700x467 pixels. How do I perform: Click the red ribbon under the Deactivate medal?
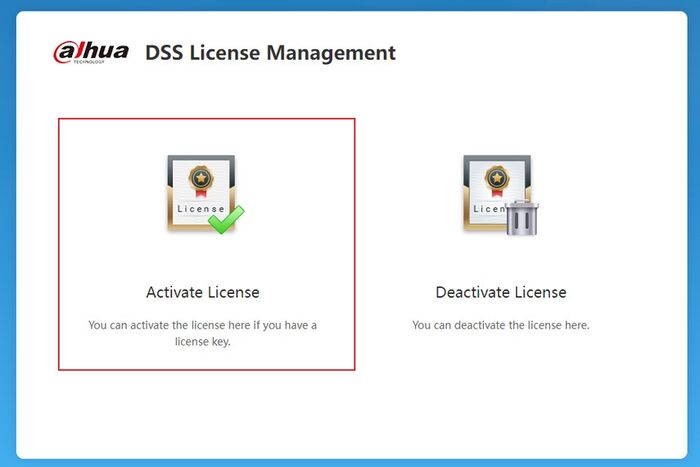tap(497, 192)
